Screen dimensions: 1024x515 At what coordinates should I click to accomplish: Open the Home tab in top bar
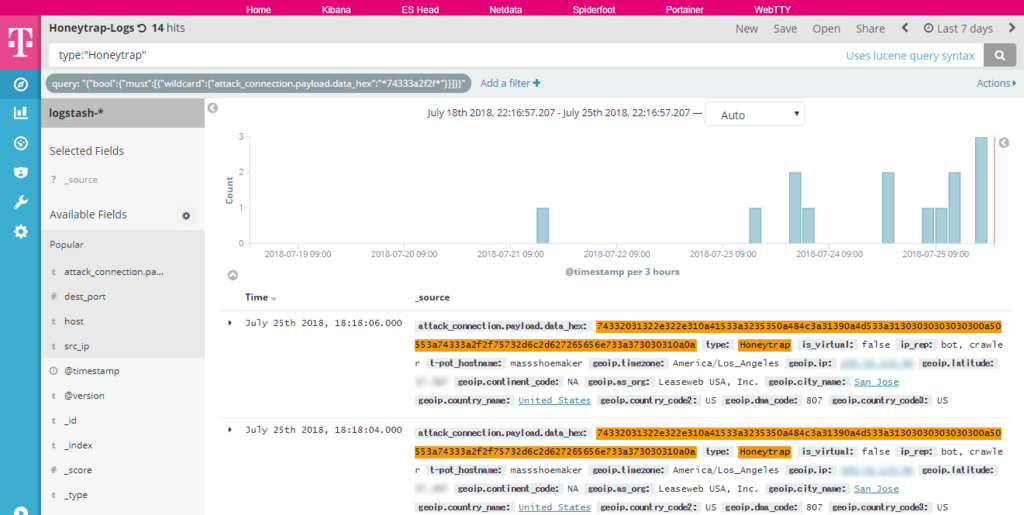(x=259, y=10)
